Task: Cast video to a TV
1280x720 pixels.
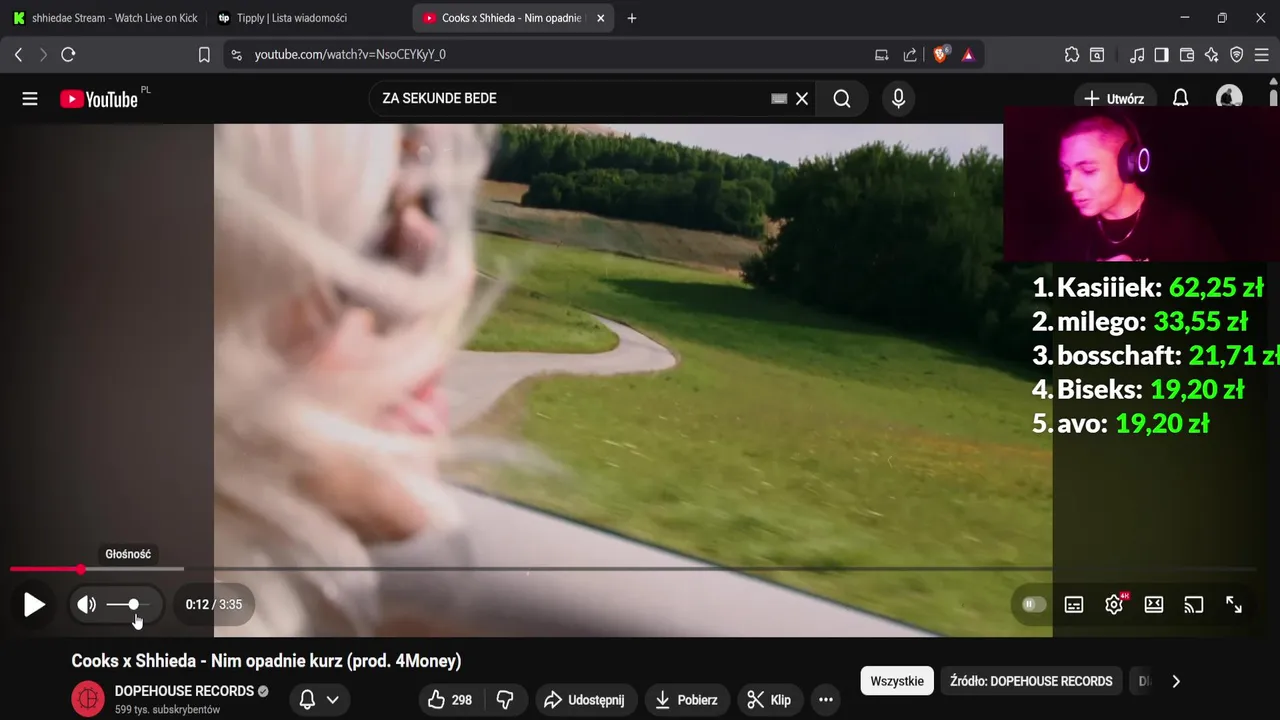Action: tap(1193, 604)
